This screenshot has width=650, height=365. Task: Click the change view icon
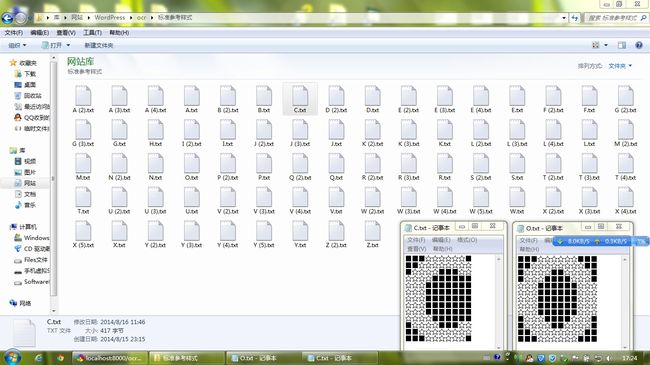[x=596, y=45]
